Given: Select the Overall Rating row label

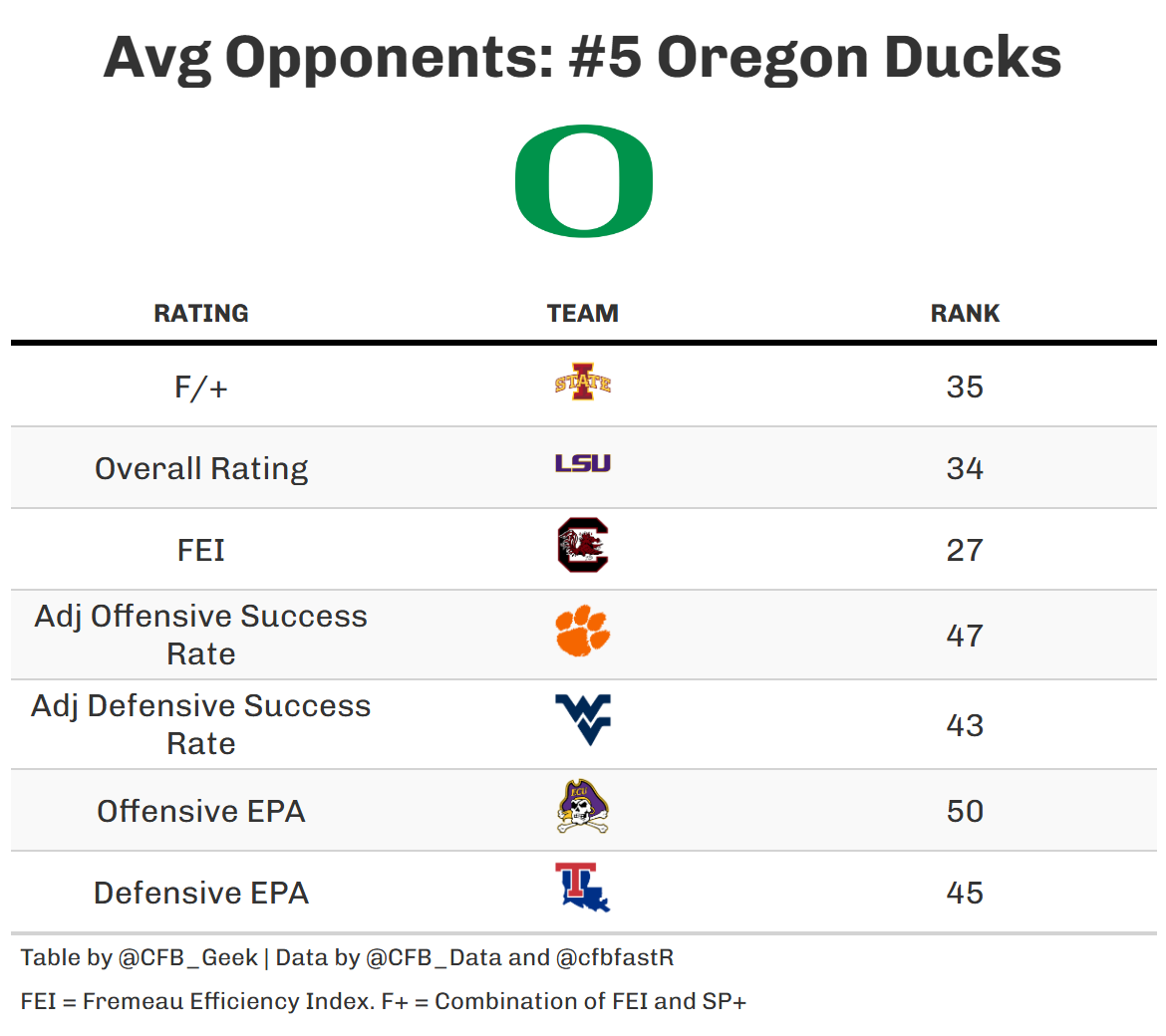Looking at the screenshot, I should [201, 468].
